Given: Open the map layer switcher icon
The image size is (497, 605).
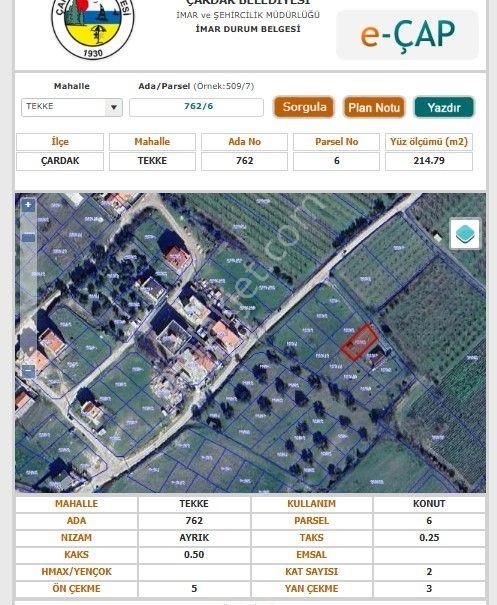Looking at the screenshot, I should [465, 234].
